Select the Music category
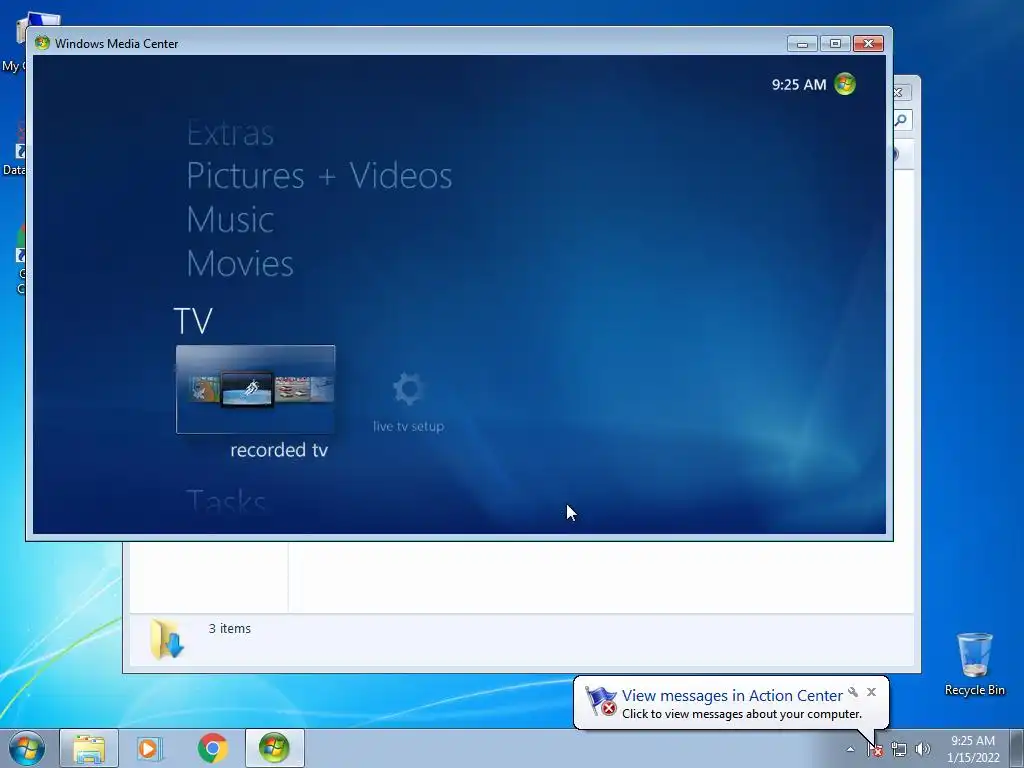 click(x=230, y=219)
